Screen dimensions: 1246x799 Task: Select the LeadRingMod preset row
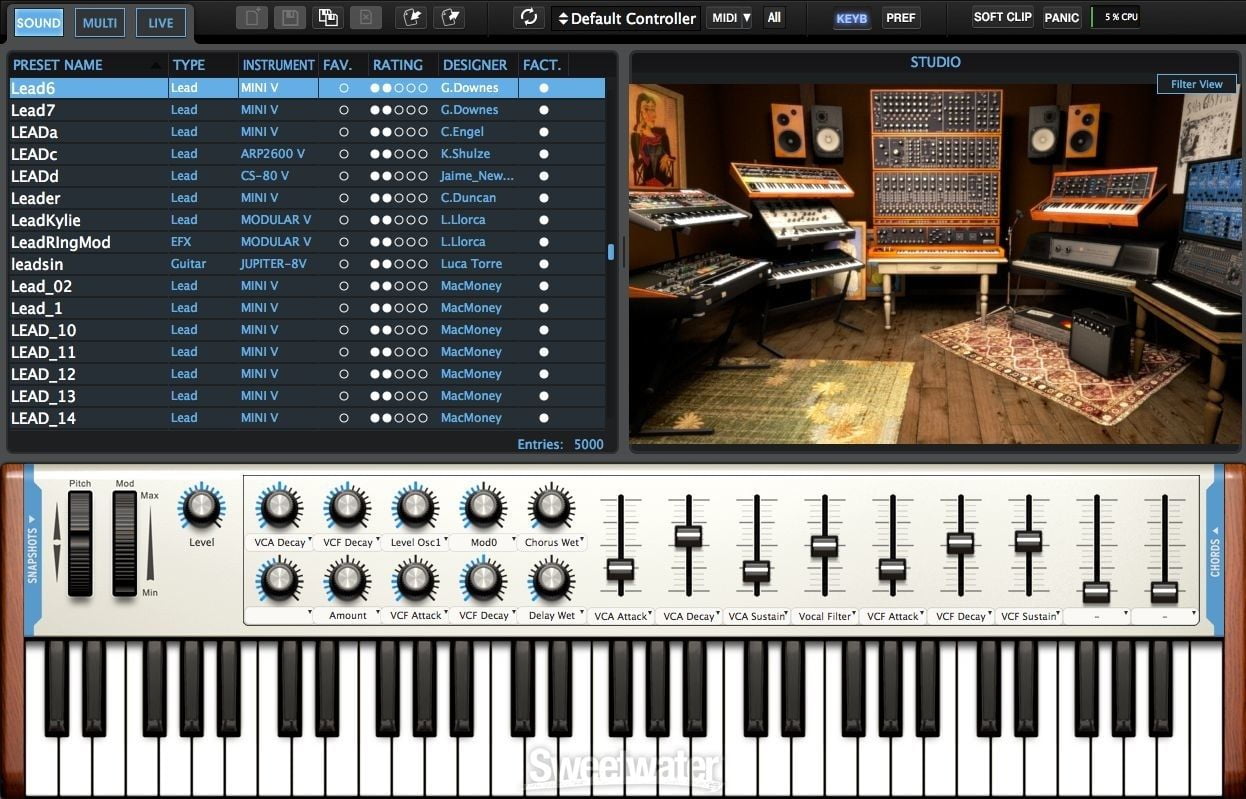click(x=306, y=242)
